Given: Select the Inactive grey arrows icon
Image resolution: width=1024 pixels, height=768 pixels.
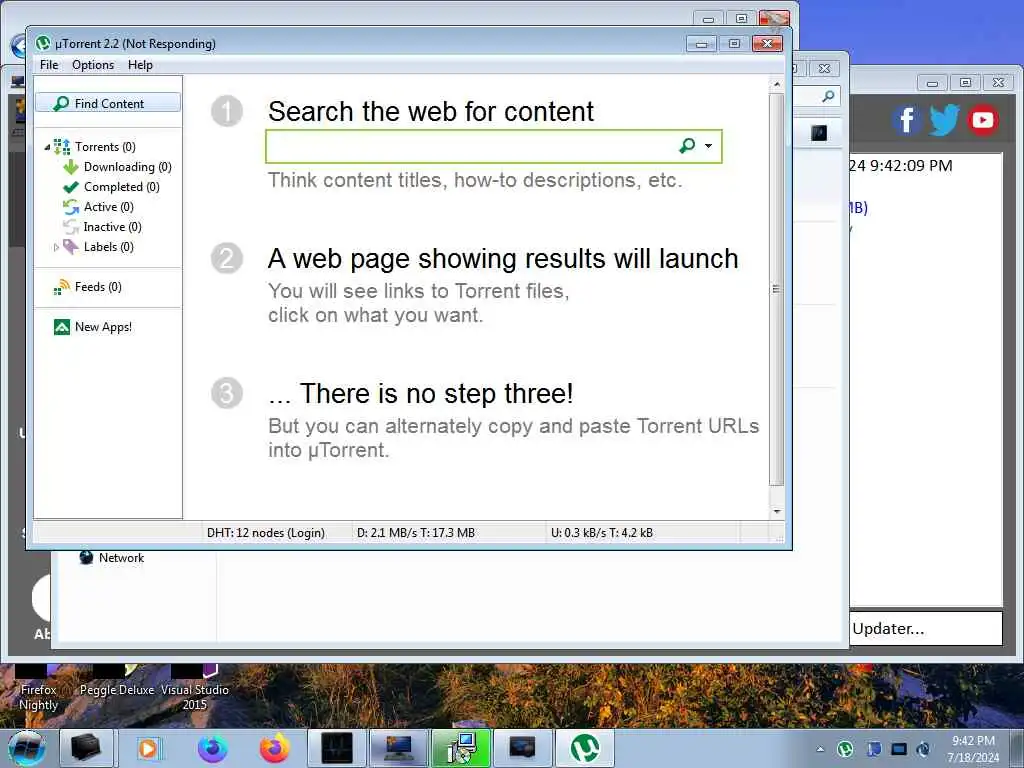Looking at the screenshot, I should pyautogui.click(x=71, y=227).
